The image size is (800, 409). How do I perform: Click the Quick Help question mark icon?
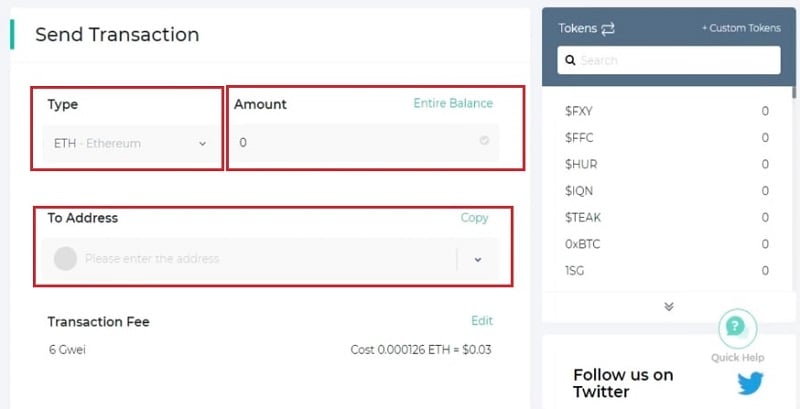click(737, 326)
